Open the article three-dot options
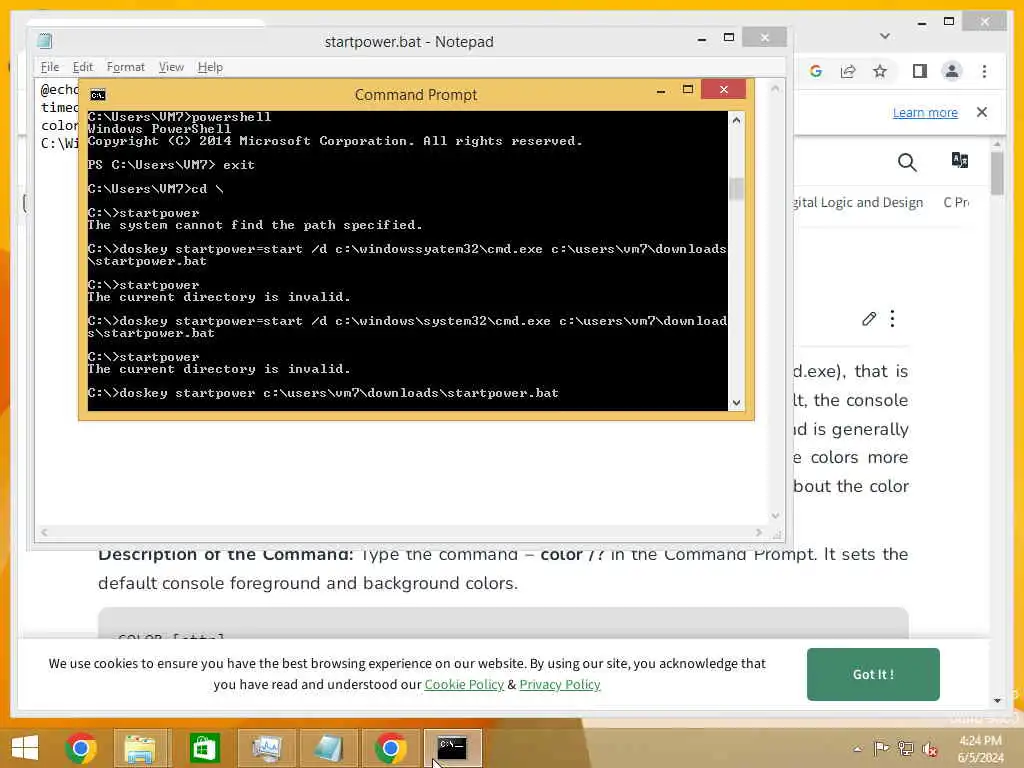1024x768 pixels. pyautogui.click(x=892, y=319)
